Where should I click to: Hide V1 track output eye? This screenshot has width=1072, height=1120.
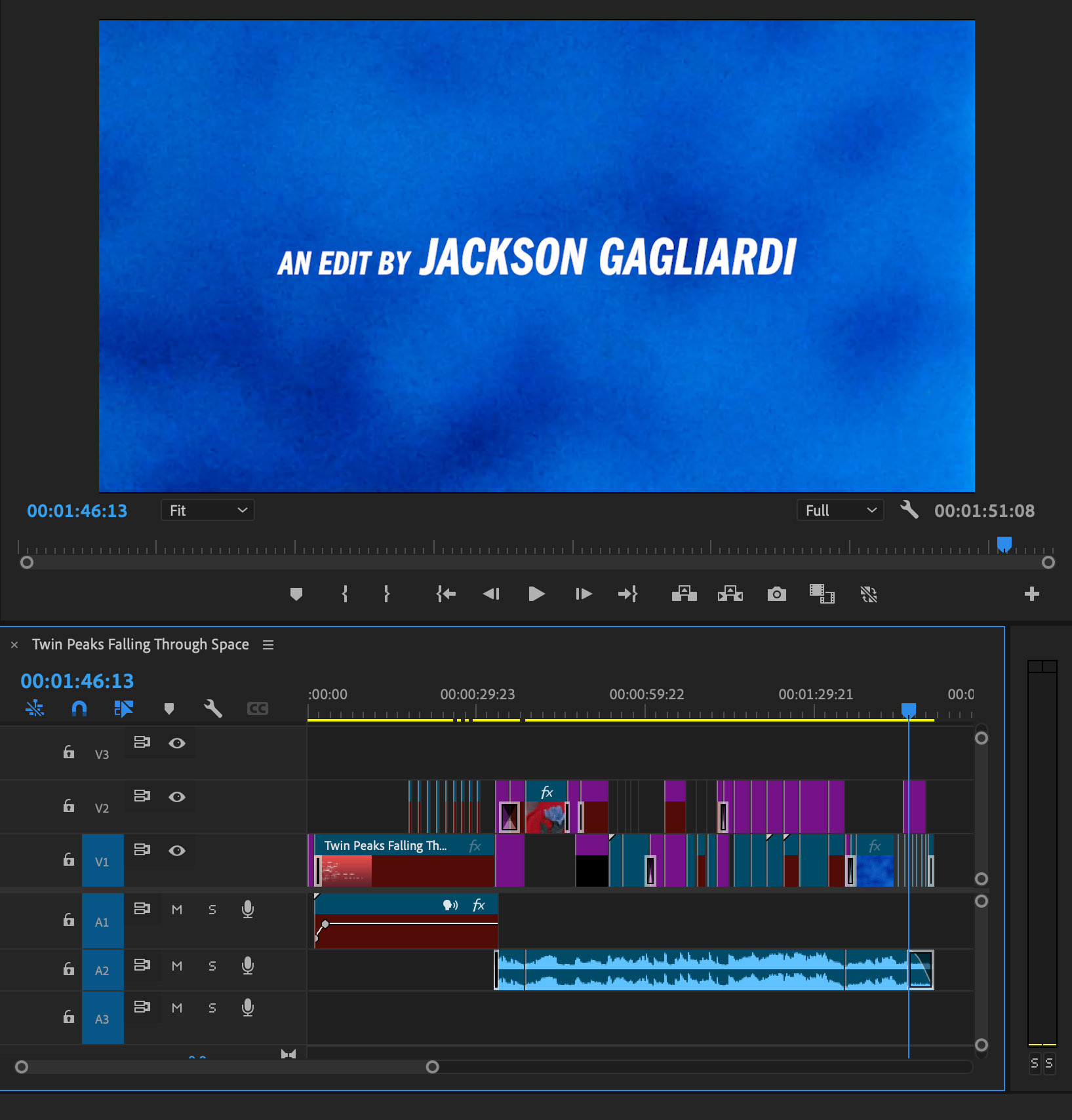tap(177, 850)
